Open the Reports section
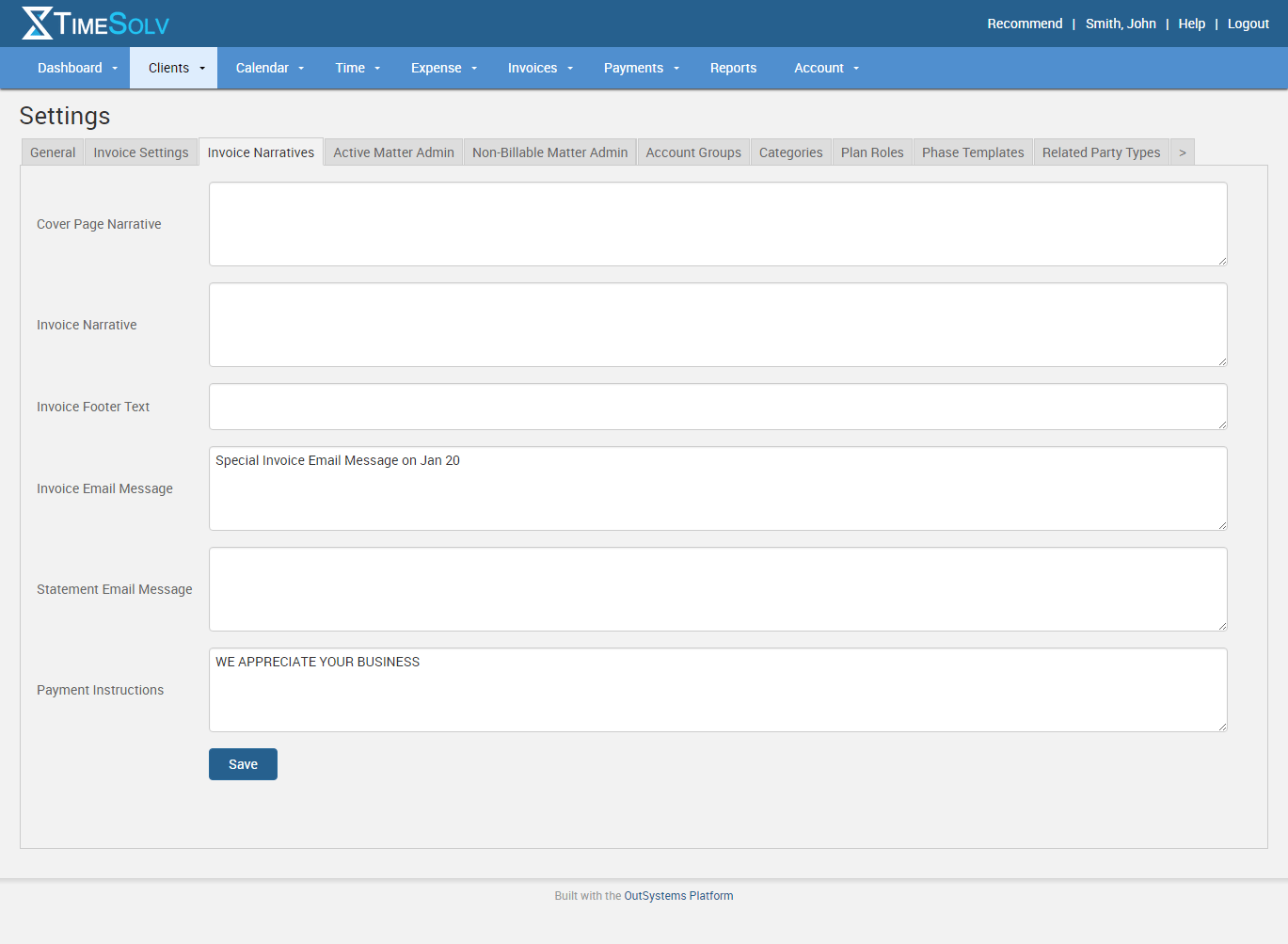Image resolution: width=1288 pixels, height=944 pixels. pyautogui.click(x=733, y=67)
